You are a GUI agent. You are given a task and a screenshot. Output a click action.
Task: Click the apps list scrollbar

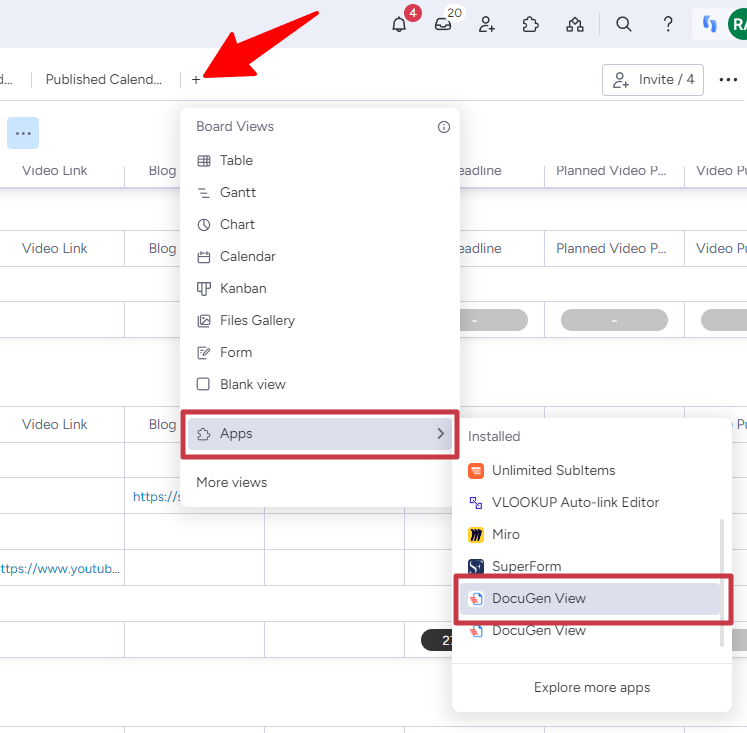click(x=722, y=582)
